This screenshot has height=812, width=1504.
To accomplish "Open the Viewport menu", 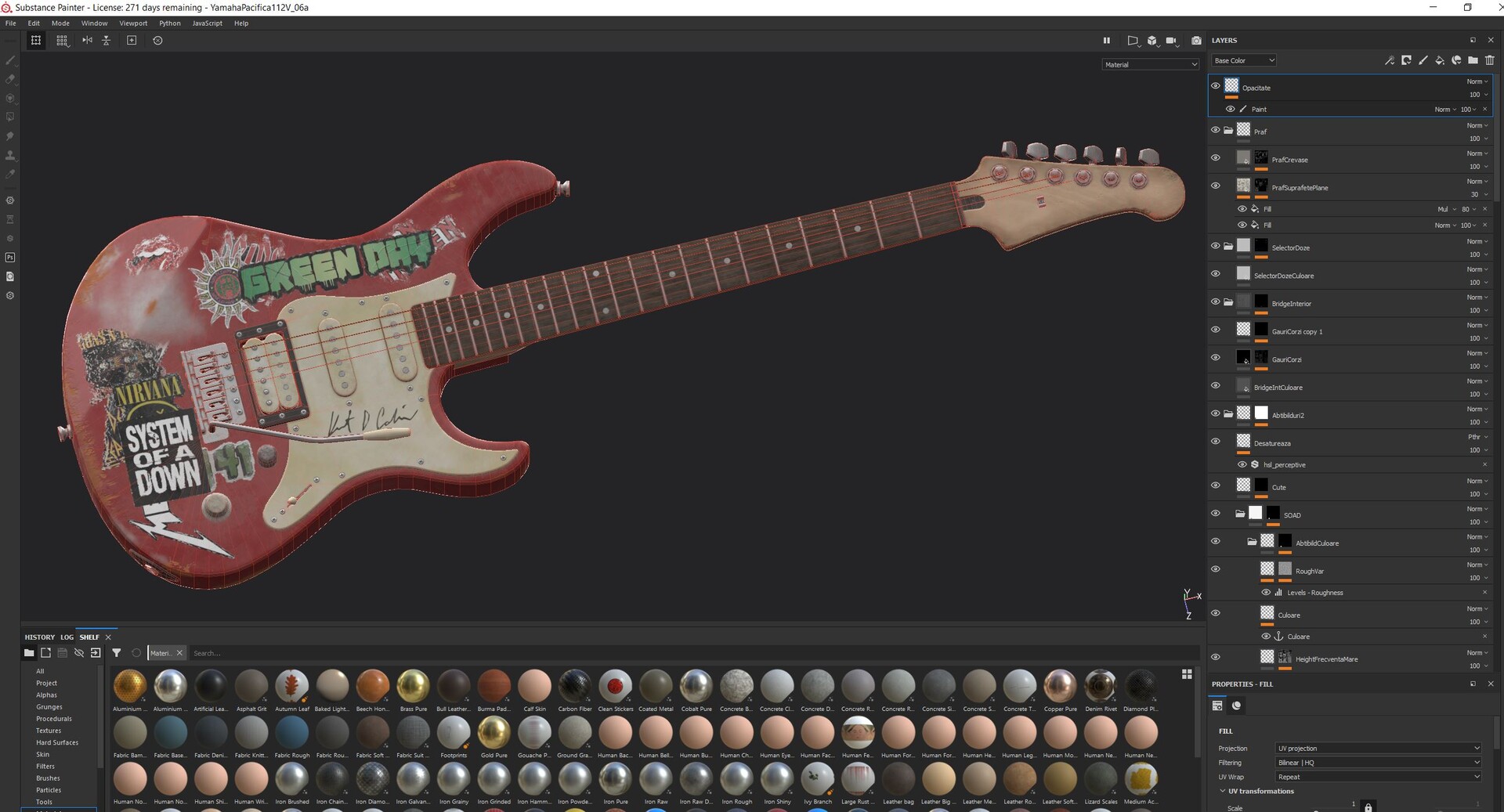I will [133, 23].
